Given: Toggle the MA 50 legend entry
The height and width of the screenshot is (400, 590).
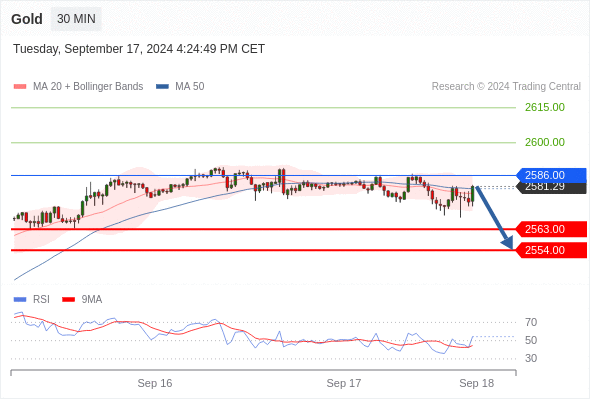Looking at the screenshot, I should [180, 87].
